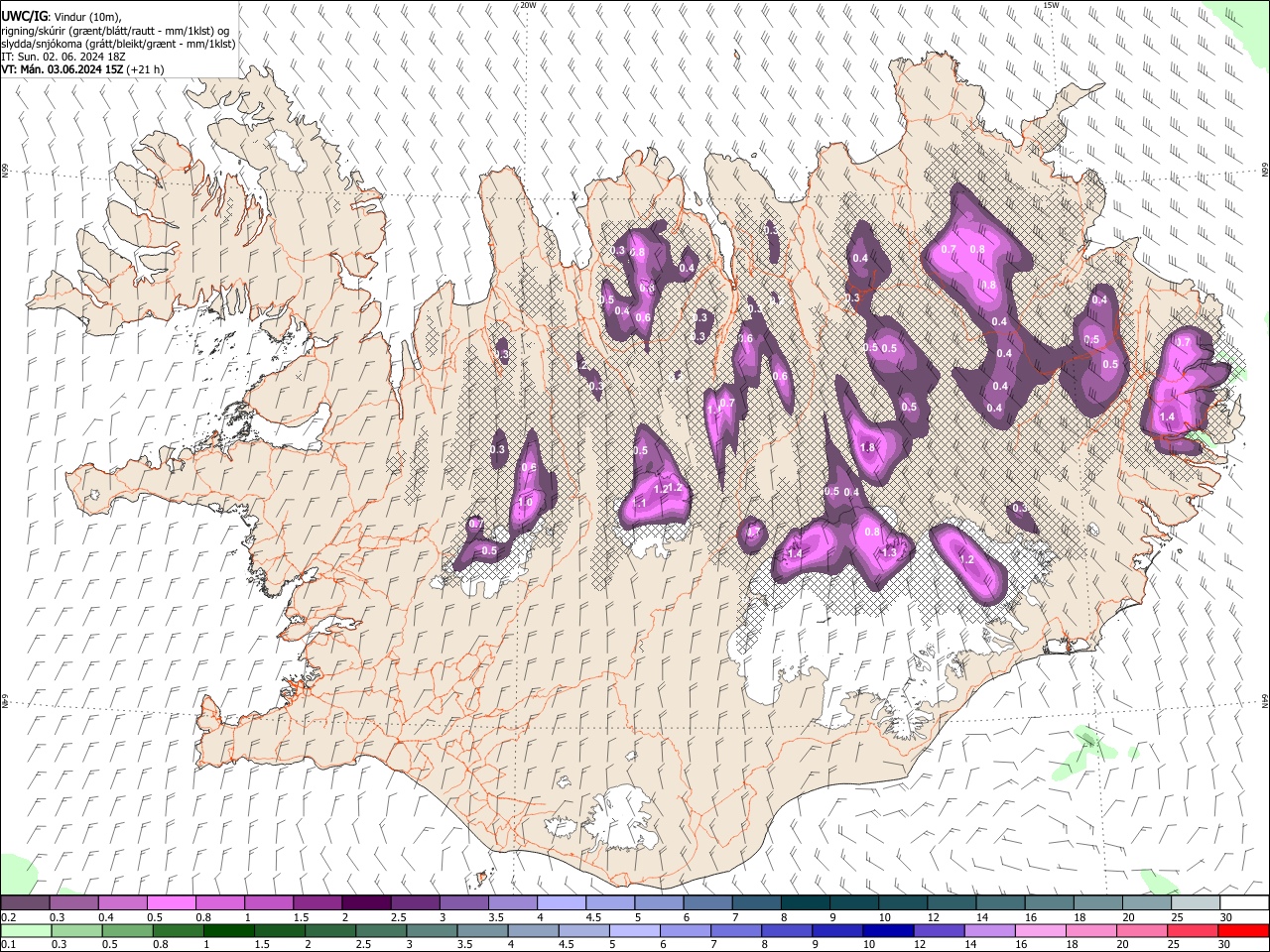The image size is (1270, 952).
Task: Pick the deep blue bottom-scale swatch at 10
Action: [x=888, y=931]
